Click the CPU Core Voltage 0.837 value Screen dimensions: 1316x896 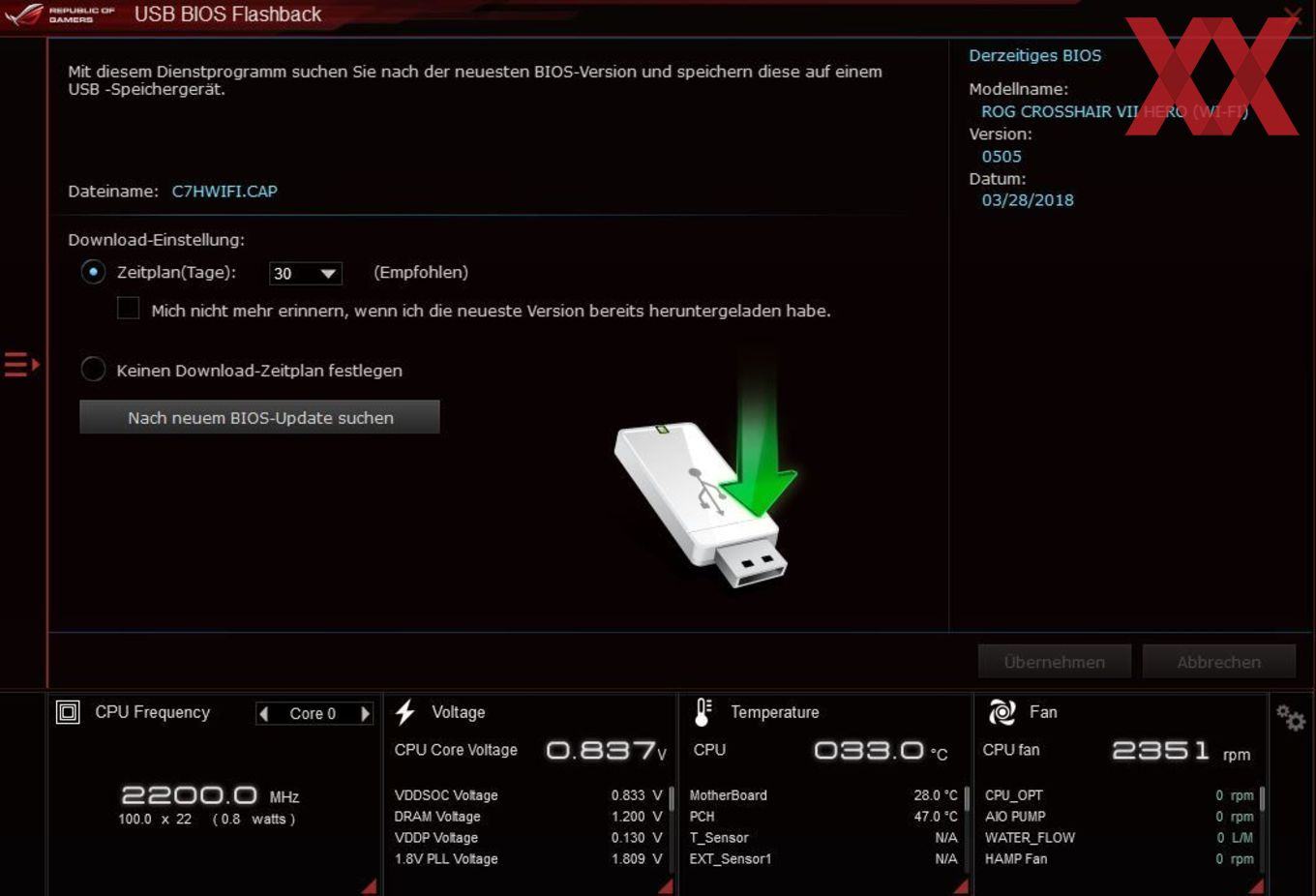[x=607, y=751]
